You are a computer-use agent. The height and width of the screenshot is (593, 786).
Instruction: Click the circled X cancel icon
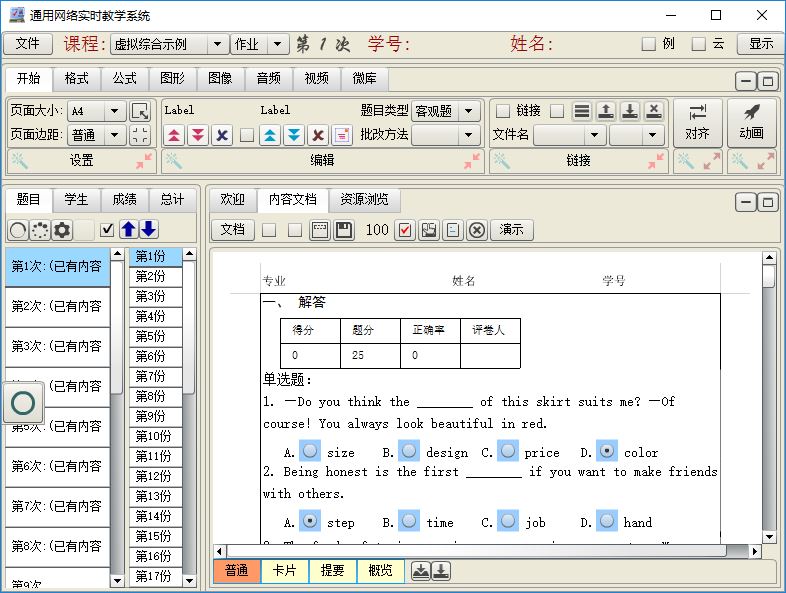(x=477, y=230)
